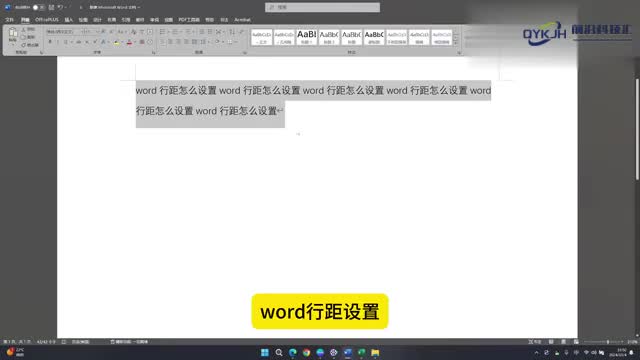Click the Phonetic Guide icon
The image size is (640, 360).
(x=142, y=31)
